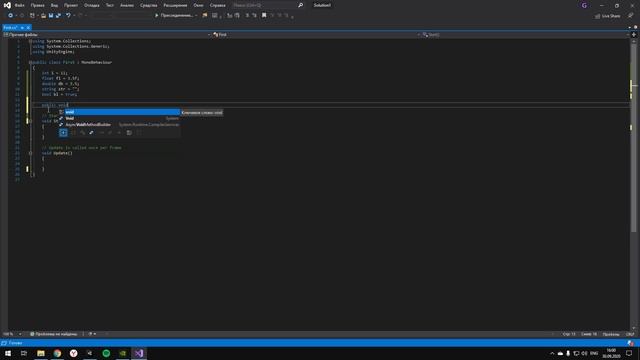The height and width of the screenshot is (360, 640).
Task: Open Yandex browser from the taskbar
Action: point(73,353)
